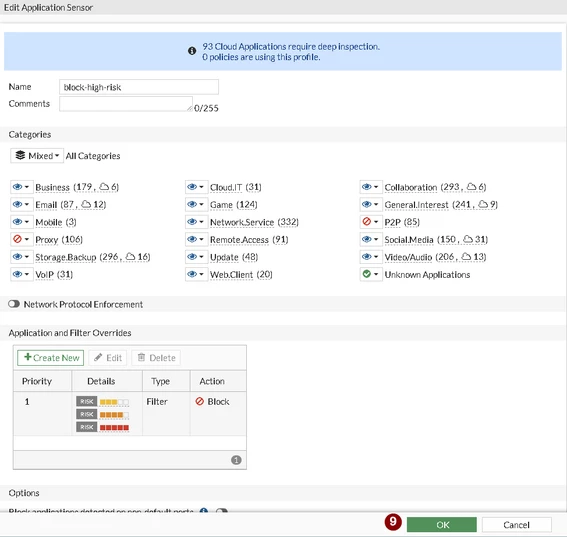Open Web.Client action dropdown arrow
The width and height of the screenshot is (567, 537).
(x=201, y=274)
